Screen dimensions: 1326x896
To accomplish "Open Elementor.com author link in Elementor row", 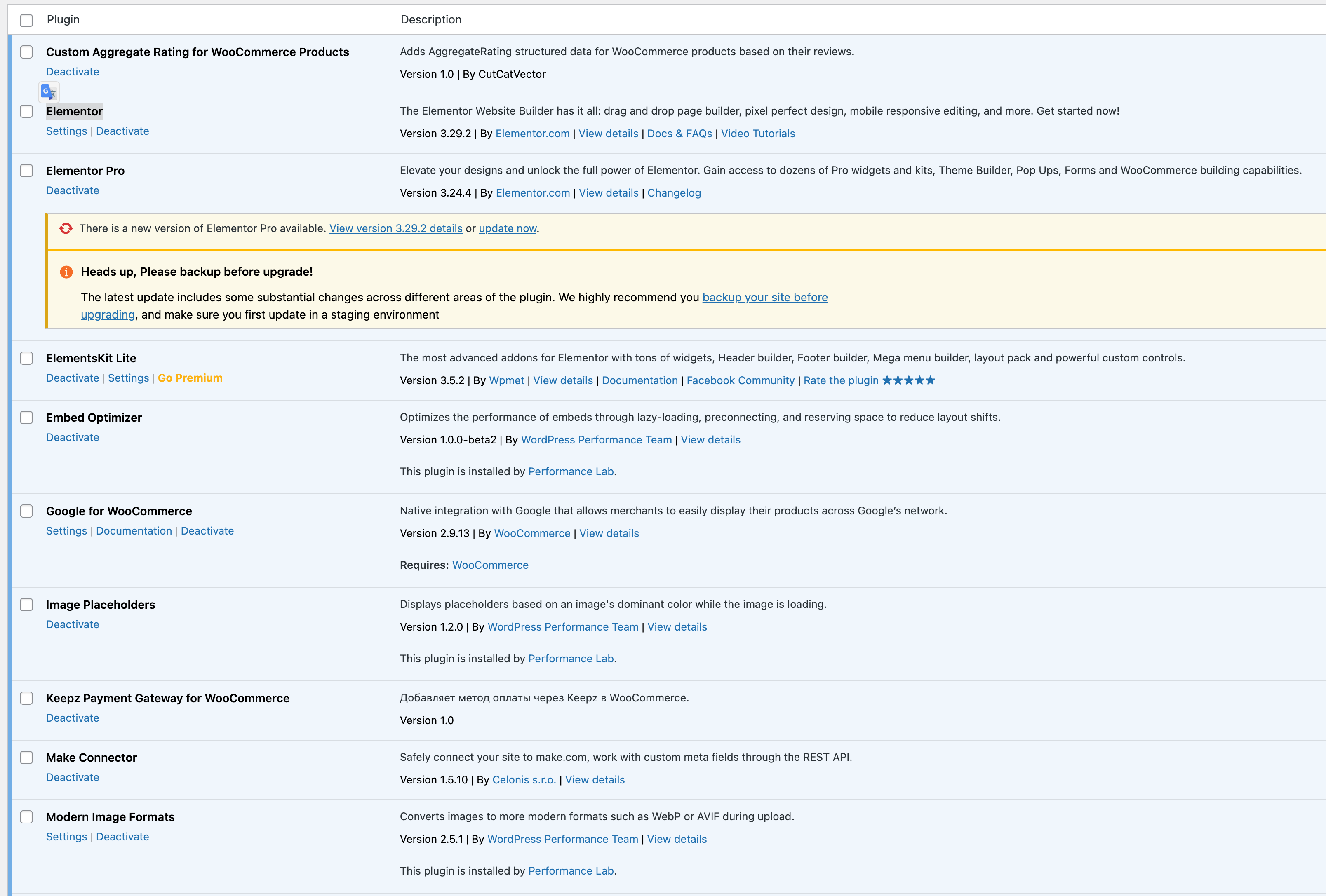I will click(x=532, y=134).
